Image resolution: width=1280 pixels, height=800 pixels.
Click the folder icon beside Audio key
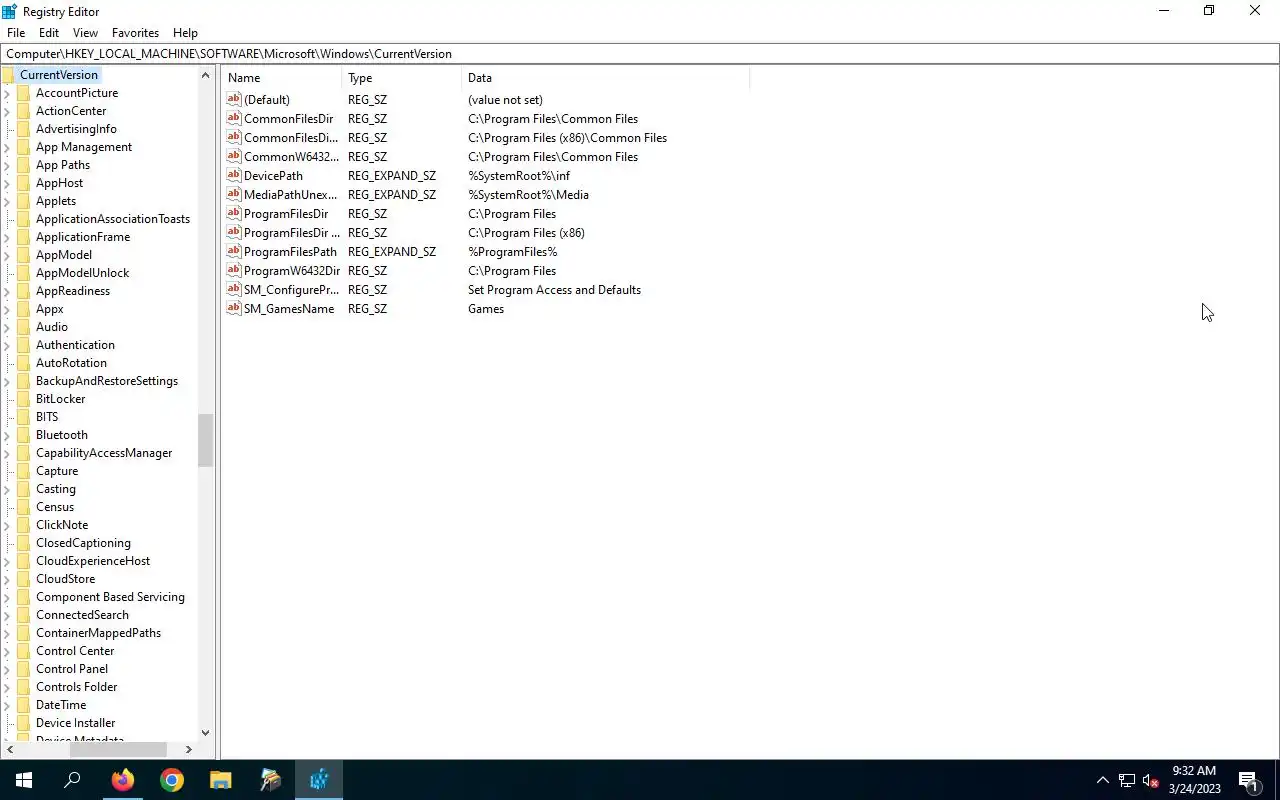coord(24,327)
